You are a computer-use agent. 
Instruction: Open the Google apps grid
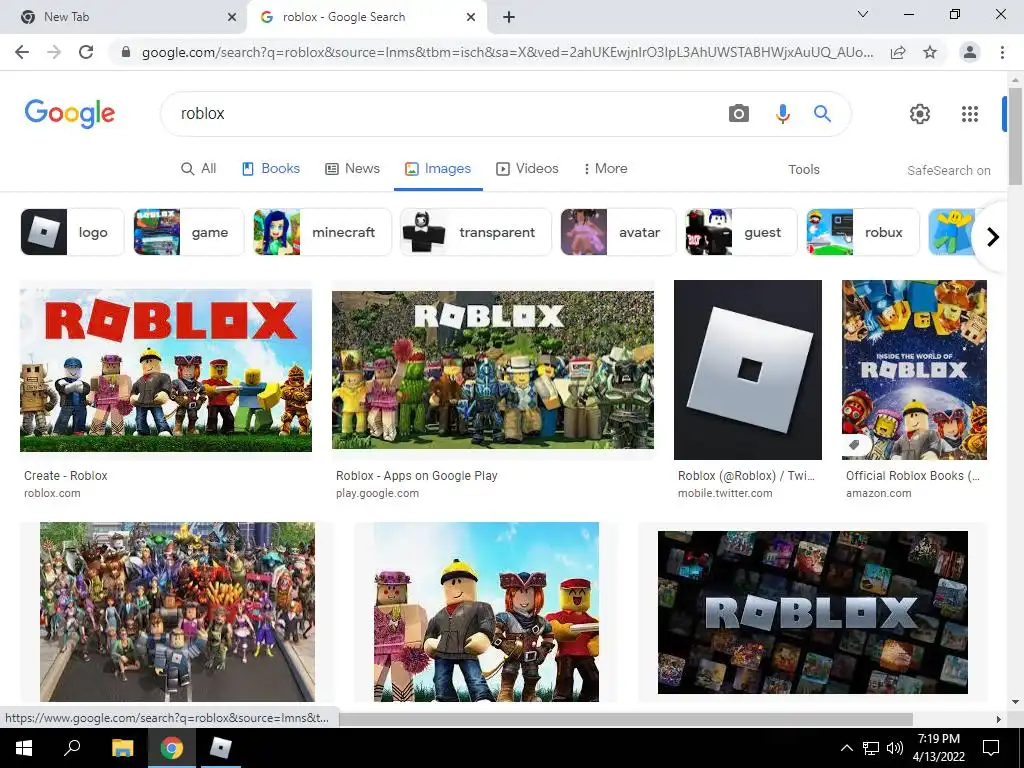pos(970,114)
